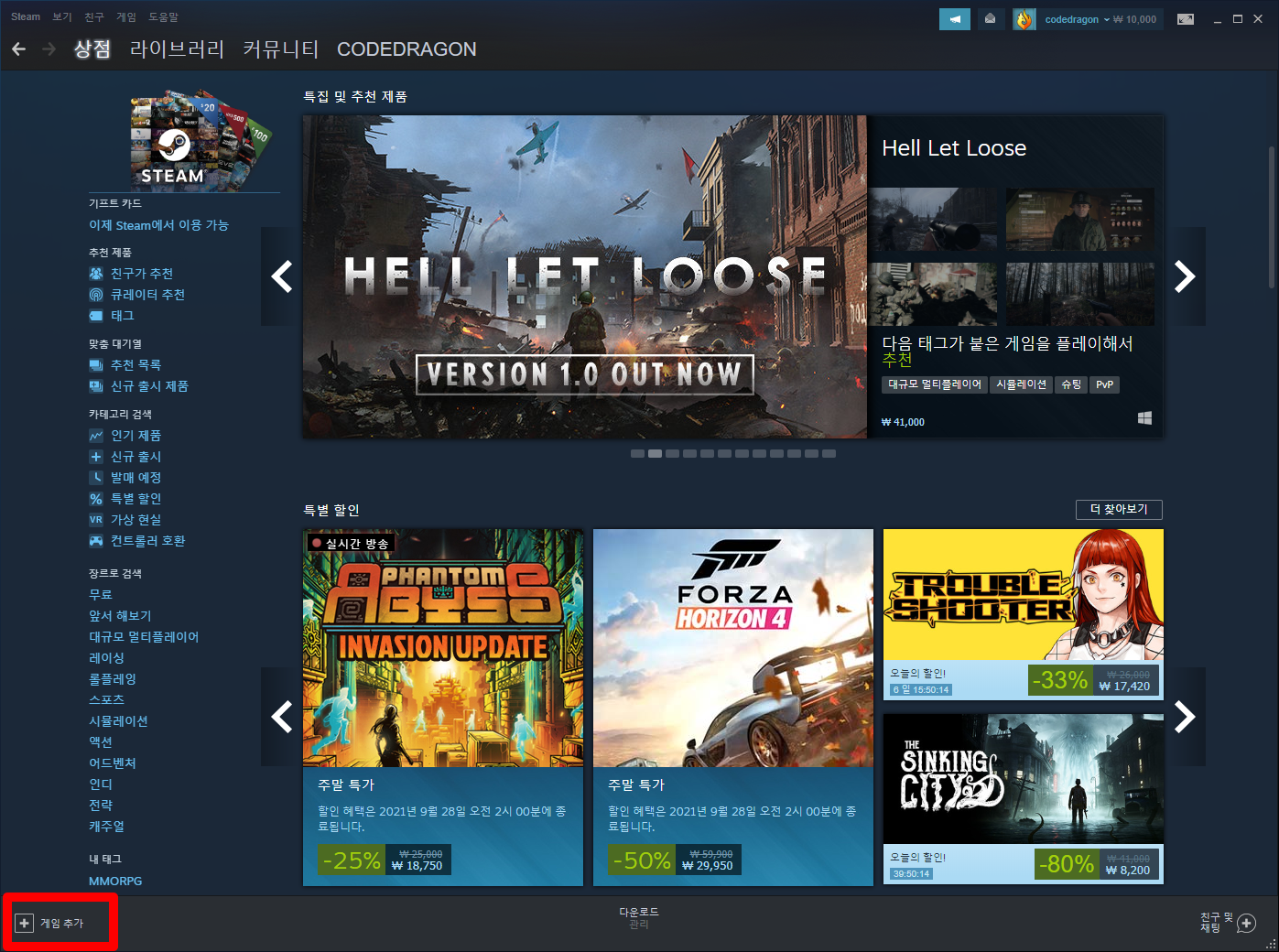Image resolution: width=1279 pixels, height=952 pixels.
Task: Show previous featured game arrow
Action: 281,276
